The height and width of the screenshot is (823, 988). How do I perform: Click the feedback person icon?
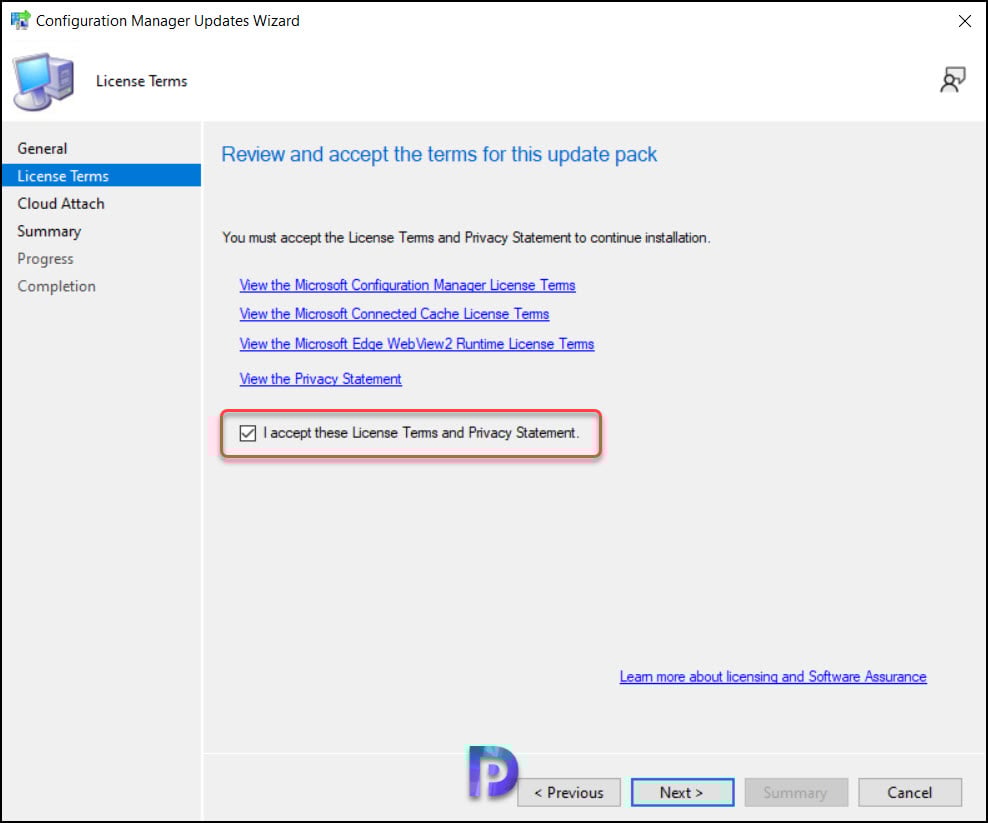pos(952,80)
